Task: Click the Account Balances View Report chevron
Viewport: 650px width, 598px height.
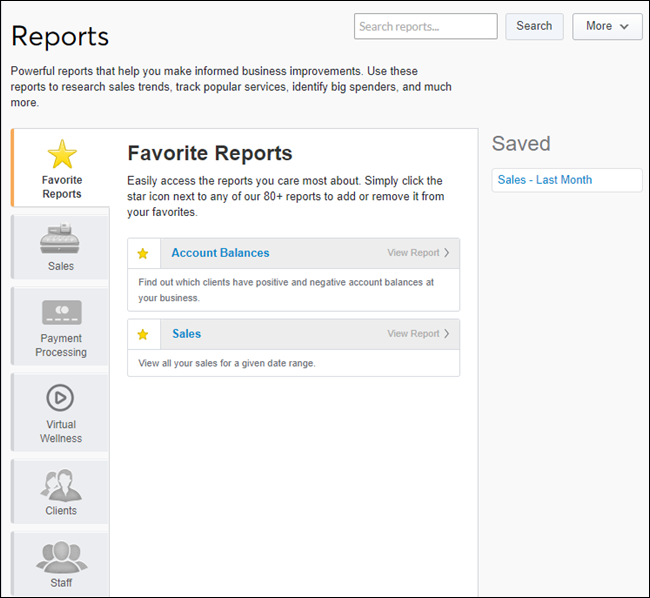Action: 446,253
